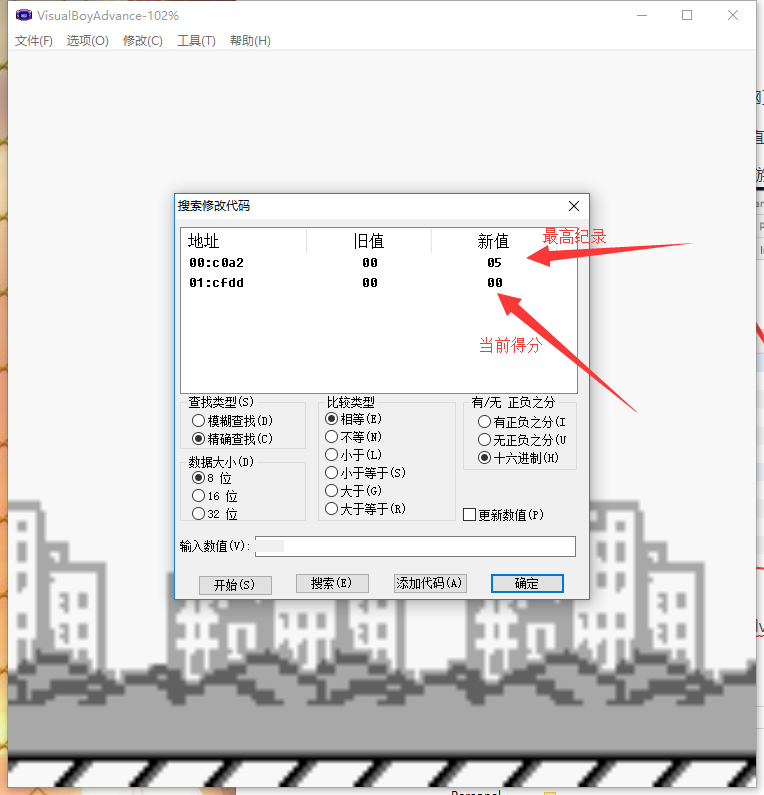Close the 搜索修改代码 dialog
764x795 pixels.
tap(574, 206)
